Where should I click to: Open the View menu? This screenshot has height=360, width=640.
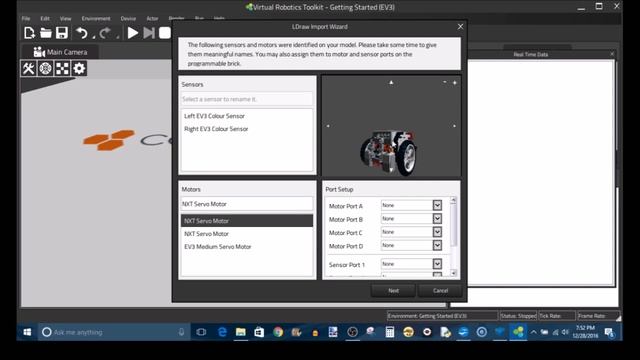[x=65, y=18]
